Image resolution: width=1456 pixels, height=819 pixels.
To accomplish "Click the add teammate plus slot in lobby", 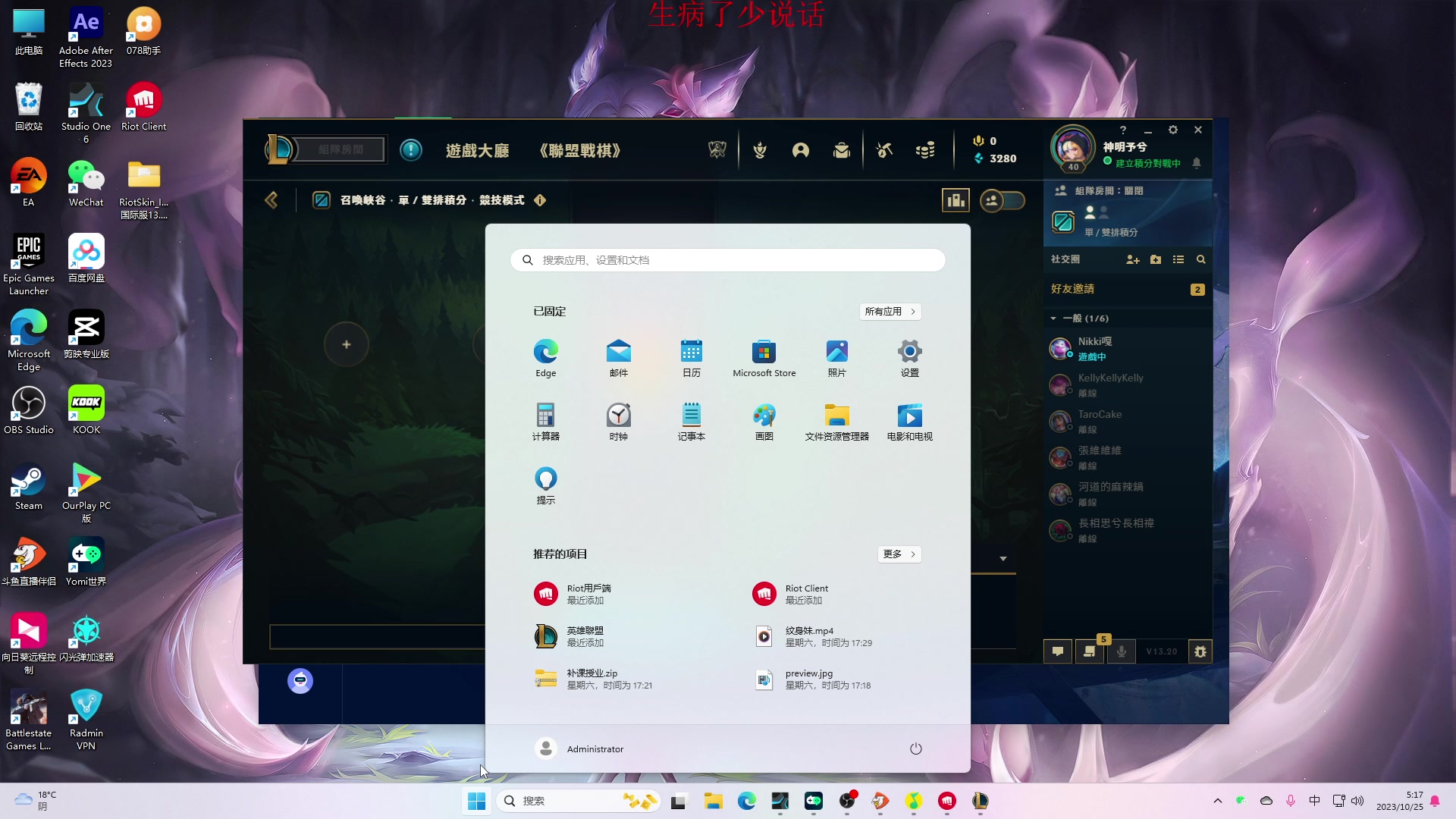I will click(x=347, y=344).
